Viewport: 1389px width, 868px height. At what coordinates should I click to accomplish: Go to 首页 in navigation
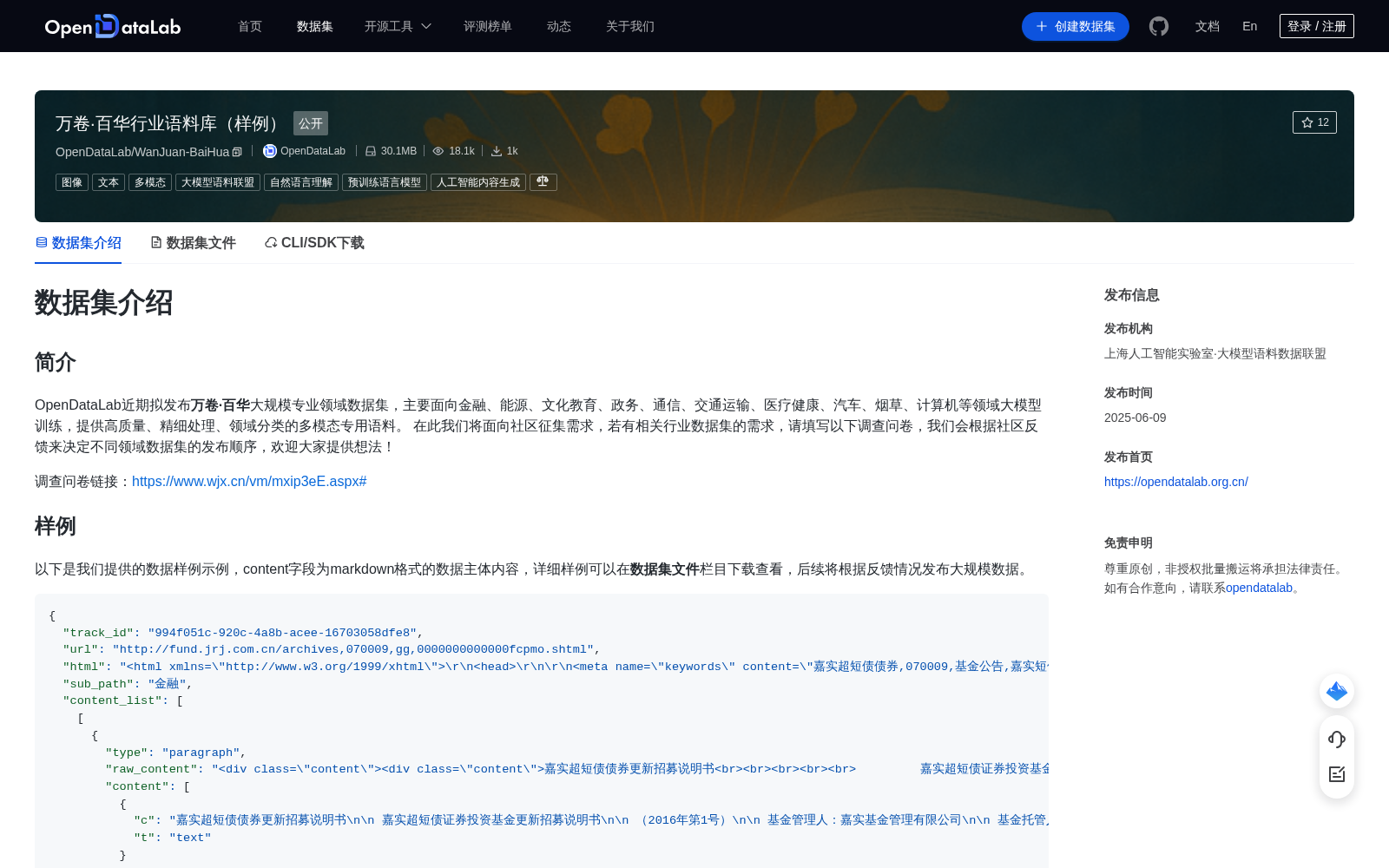pyautogui.click(x=250, y=27)
